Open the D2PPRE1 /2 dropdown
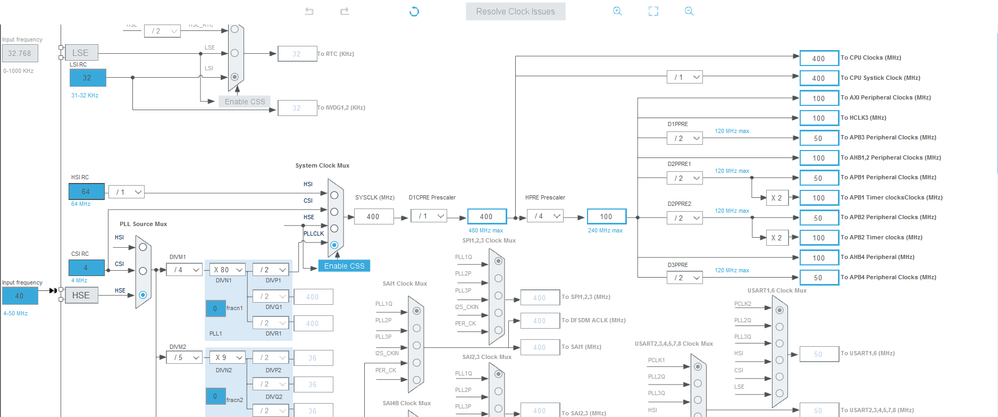Screen dimensions: 998x417 pos(685,178)
